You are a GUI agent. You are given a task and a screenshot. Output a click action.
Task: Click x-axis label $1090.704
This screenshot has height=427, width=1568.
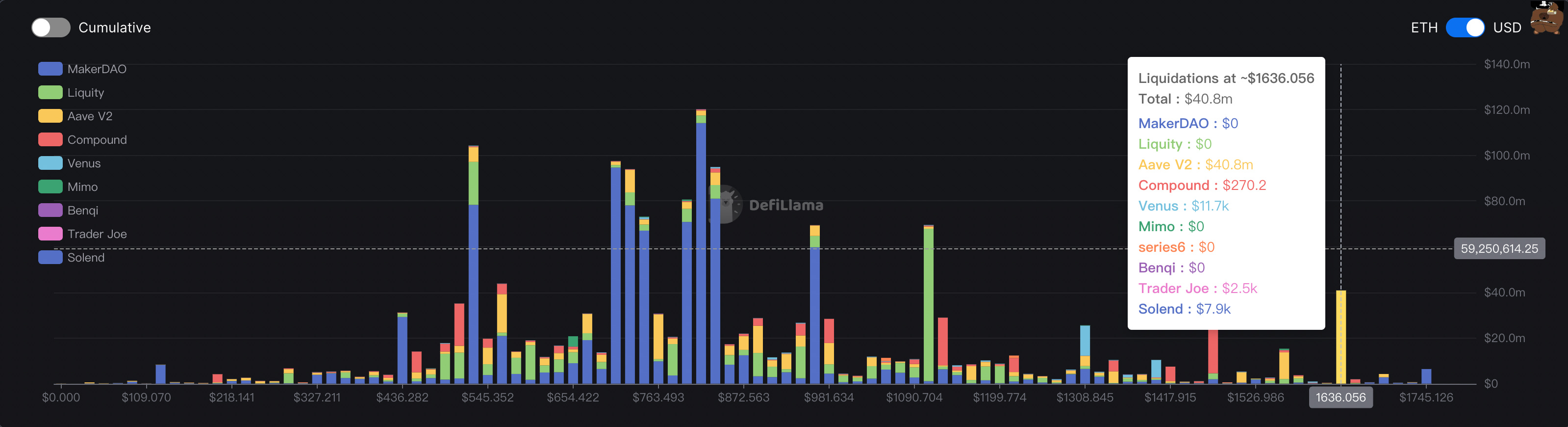coord(914,397)
